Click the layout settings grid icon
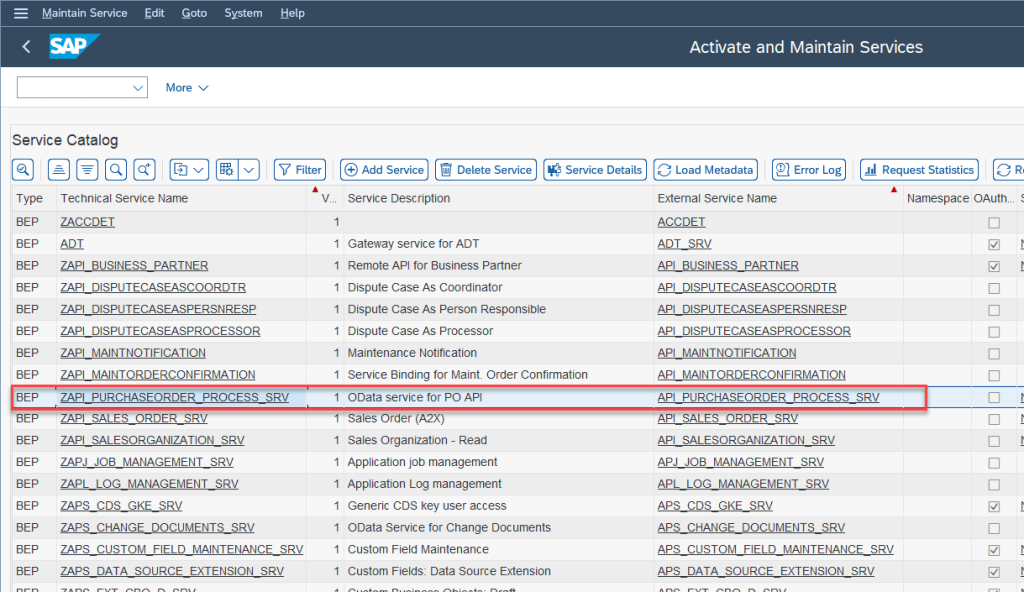 (x=226, y=170)
